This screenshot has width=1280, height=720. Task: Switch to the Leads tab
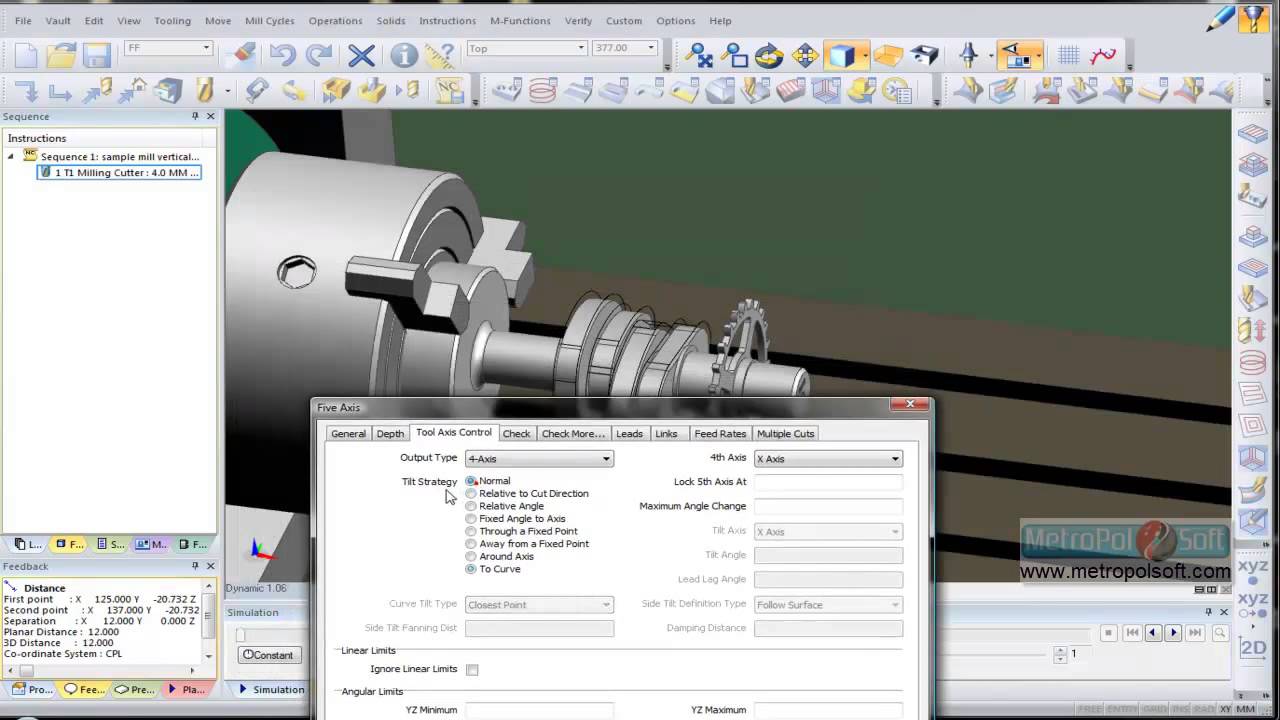[629, 434]
